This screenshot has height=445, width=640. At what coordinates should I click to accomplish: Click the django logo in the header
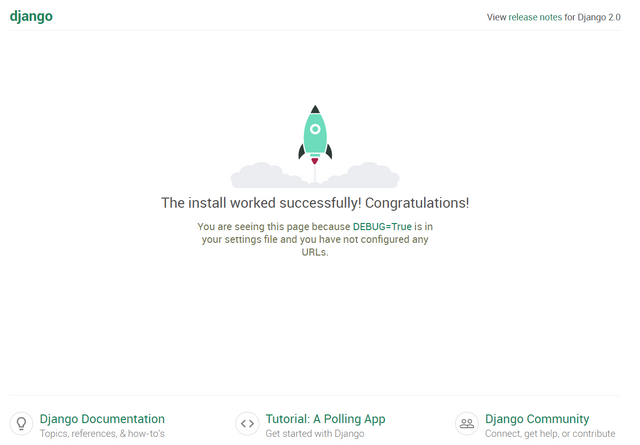(x=31, y=16)
